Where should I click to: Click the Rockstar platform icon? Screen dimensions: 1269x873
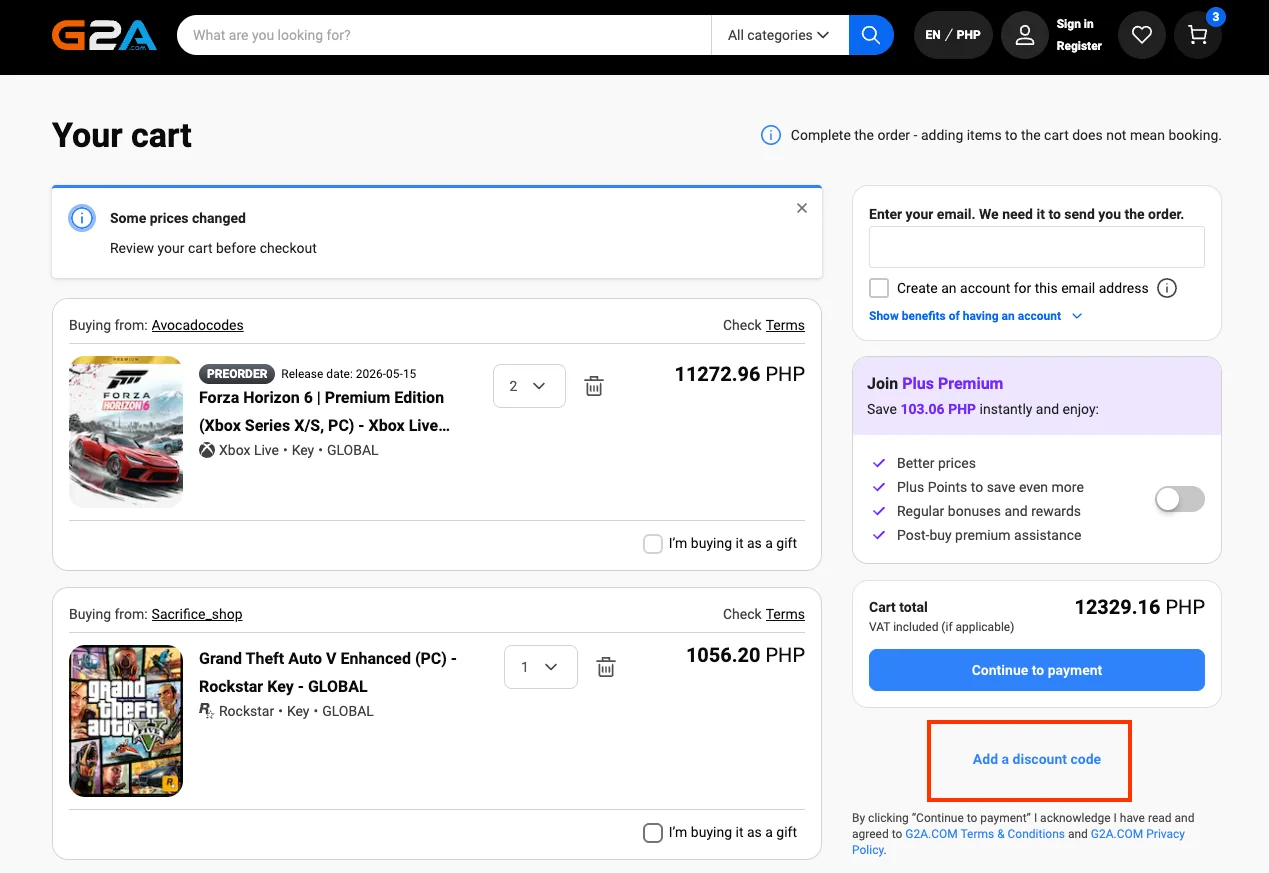[x=207, y=711]
